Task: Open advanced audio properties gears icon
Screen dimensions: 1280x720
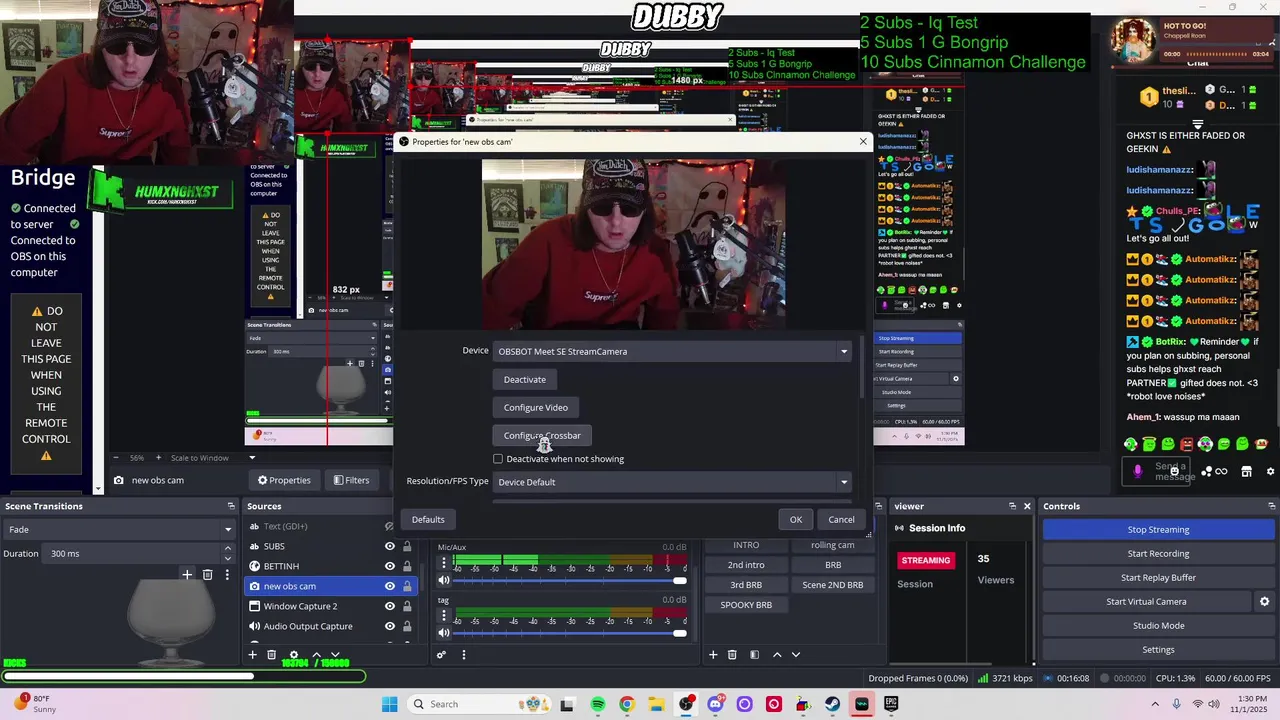Action: pos(441,655)
